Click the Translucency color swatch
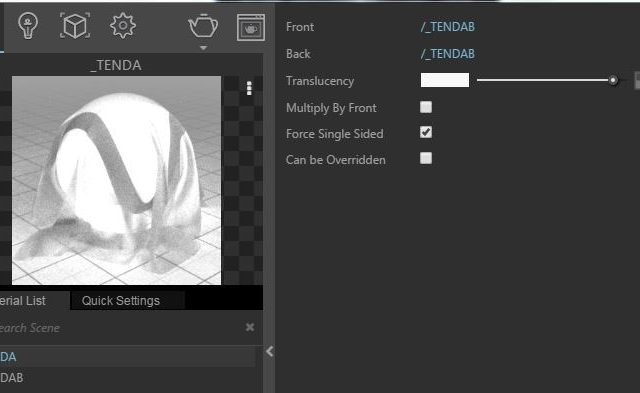640x393 pixels. (x=444, y=80)
